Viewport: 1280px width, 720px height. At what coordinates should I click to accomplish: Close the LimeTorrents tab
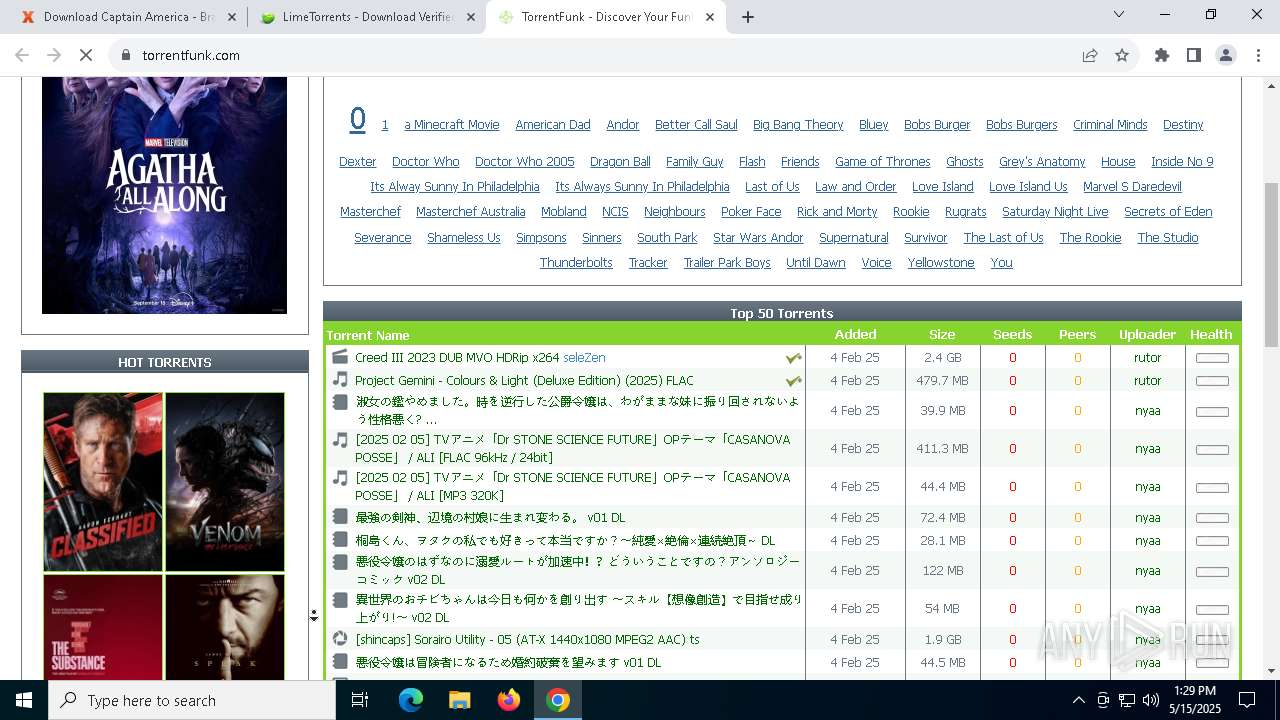(470, 17)
